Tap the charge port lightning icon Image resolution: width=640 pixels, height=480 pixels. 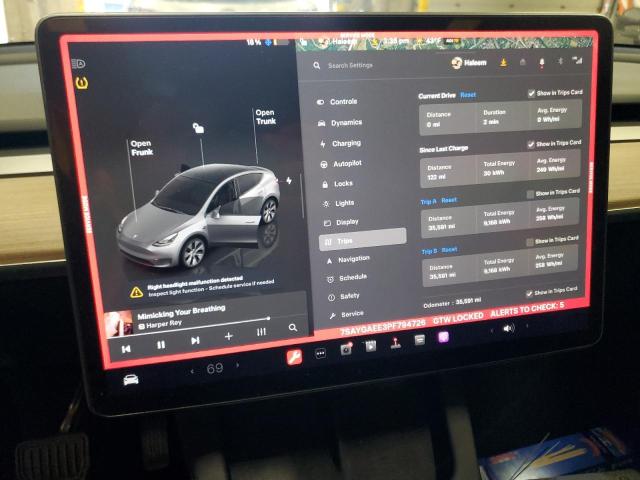pos(289,180)
